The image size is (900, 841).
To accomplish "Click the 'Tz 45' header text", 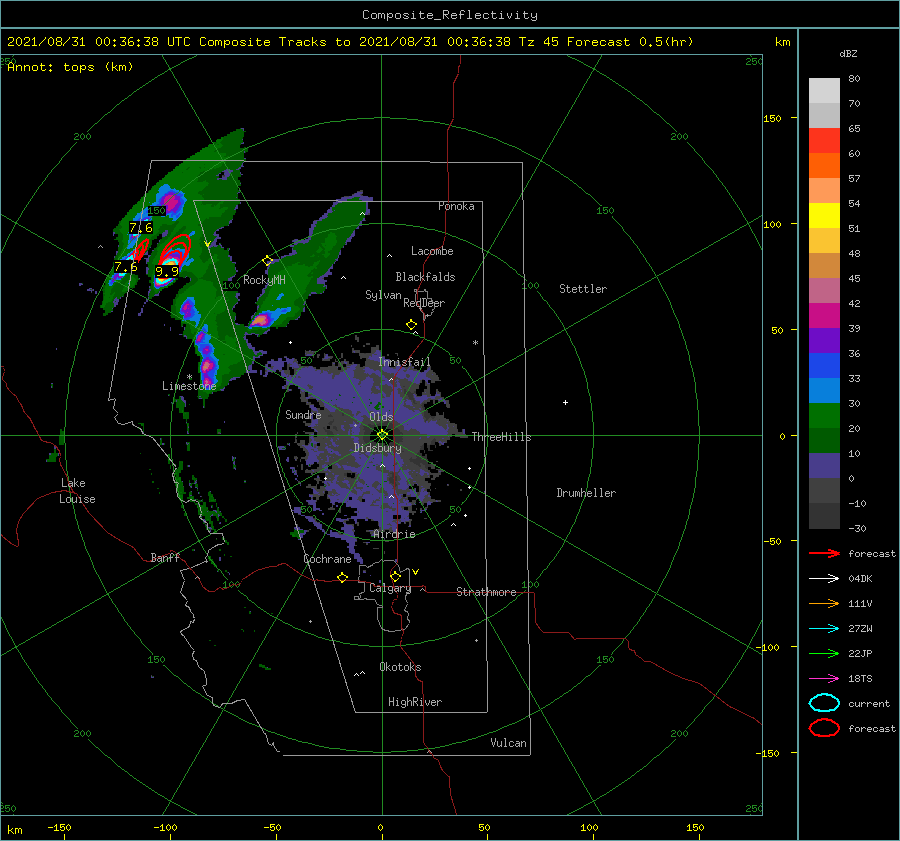I will (539, 42).
